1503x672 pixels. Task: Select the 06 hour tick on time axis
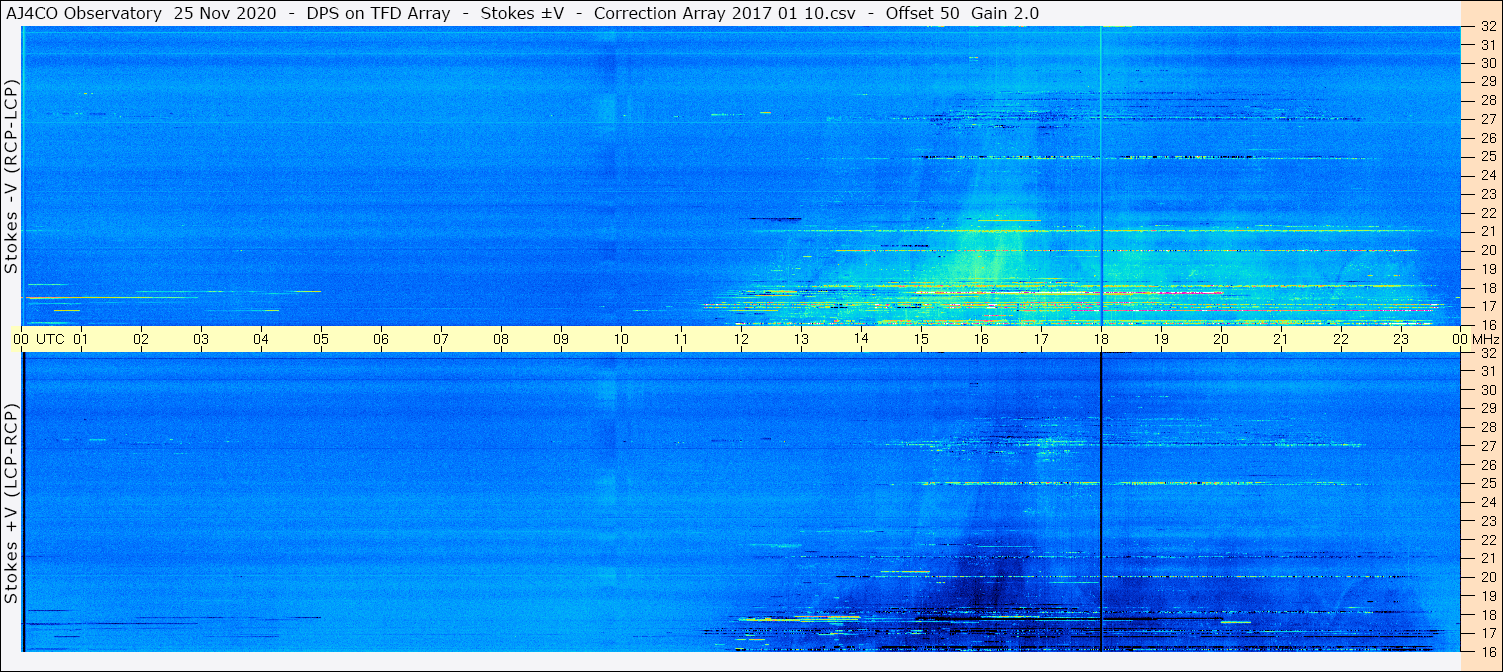(381, 339)
